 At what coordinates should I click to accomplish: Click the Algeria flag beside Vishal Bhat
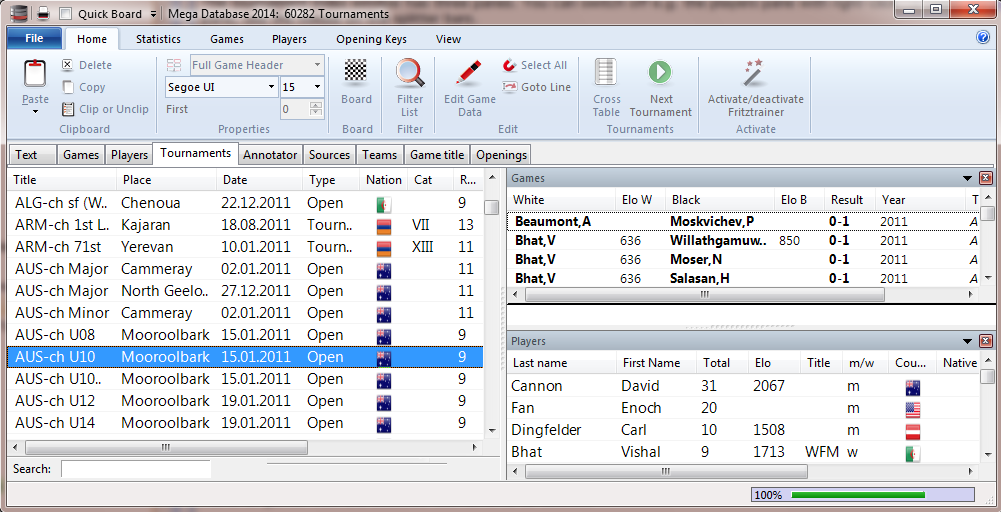pyautogui.click(x=913, y=453)
